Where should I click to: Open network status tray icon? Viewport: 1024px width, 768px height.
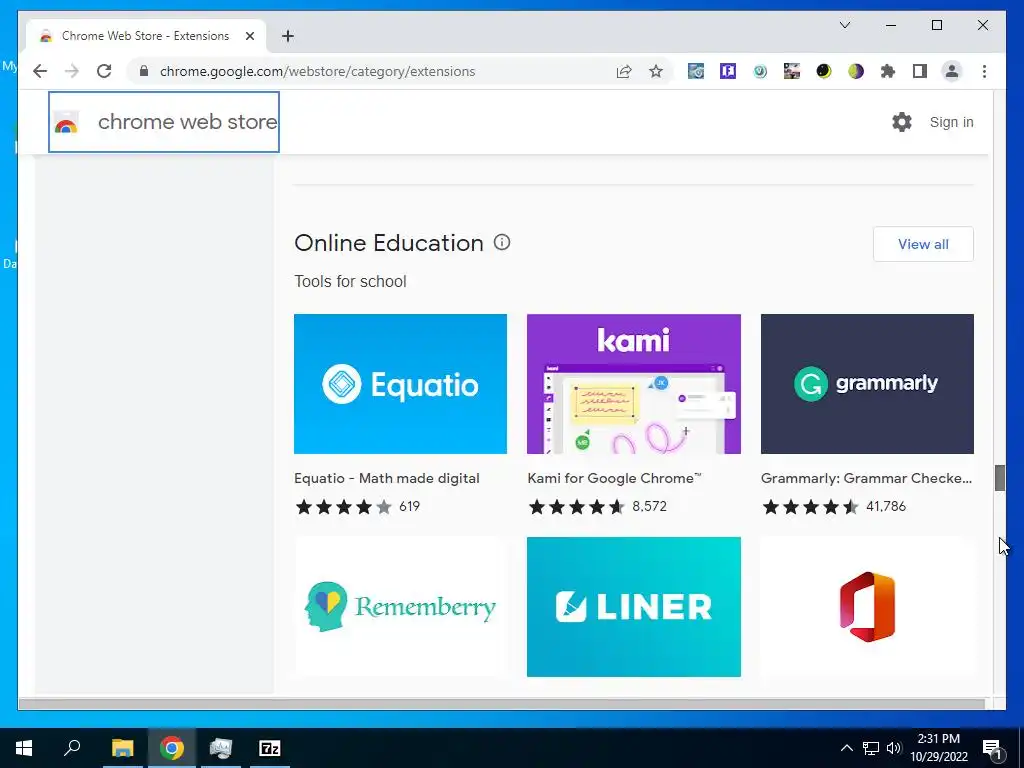click(871, 748)
